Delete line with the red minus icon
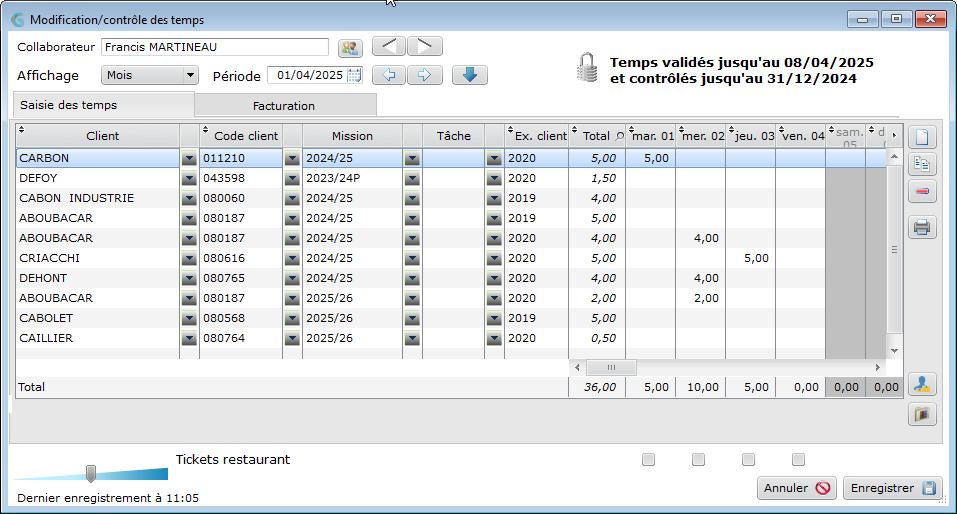 point(922,191)
